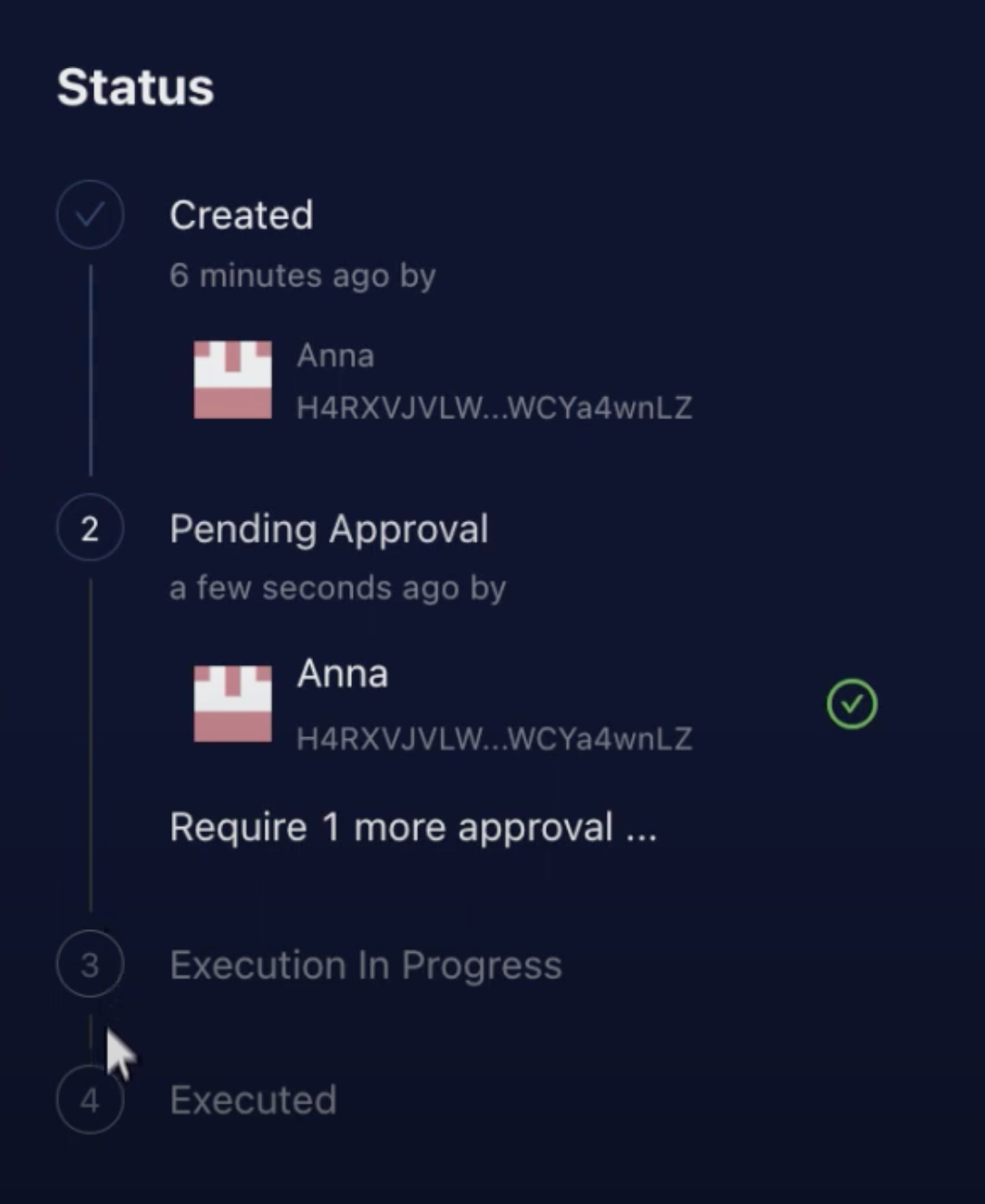This screenshot has width=985, height=1204.
Task: Select the Pending Approval step label
Action: click(x=329, y=529)
